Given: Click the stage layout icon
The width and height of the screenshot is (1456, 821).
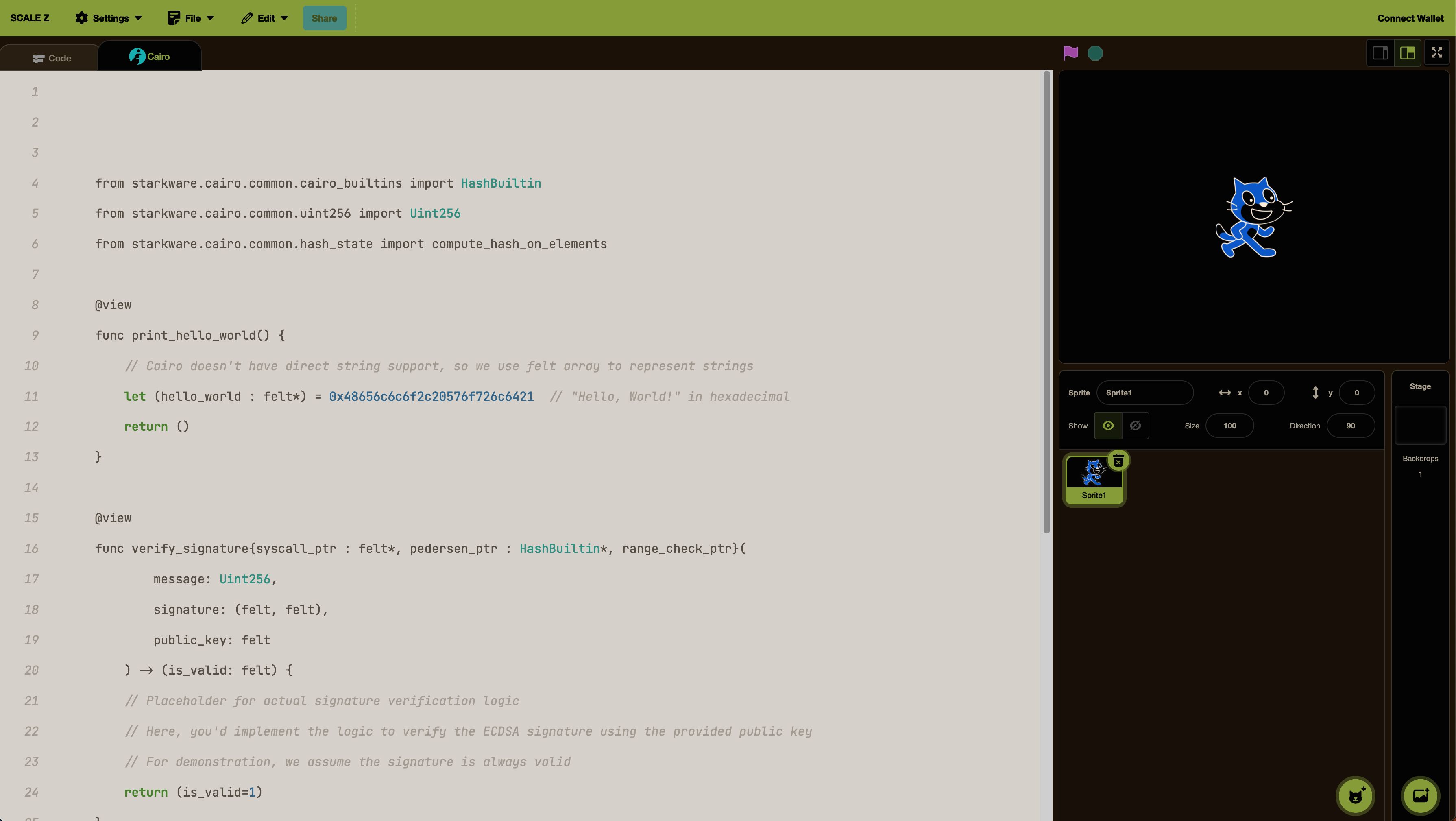Looking at the screenshot, I should click(1407, 53).
